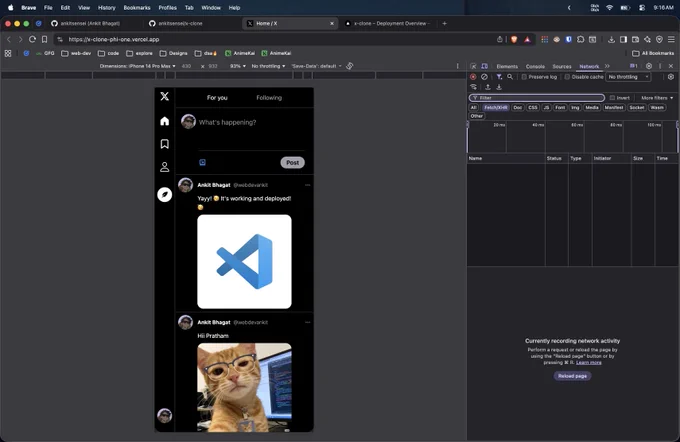This screenshot has height=442, width=680.
Task: Open the web-dev bookmarks folder
Action: (x=76, y=53)
